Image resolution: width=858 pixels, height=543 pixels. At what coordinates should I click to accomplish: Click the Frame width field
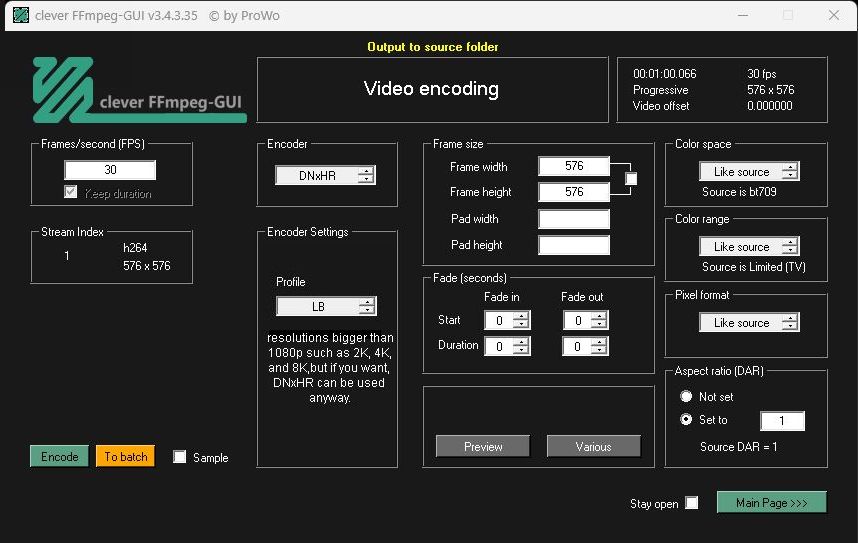(x=574, y=166)
